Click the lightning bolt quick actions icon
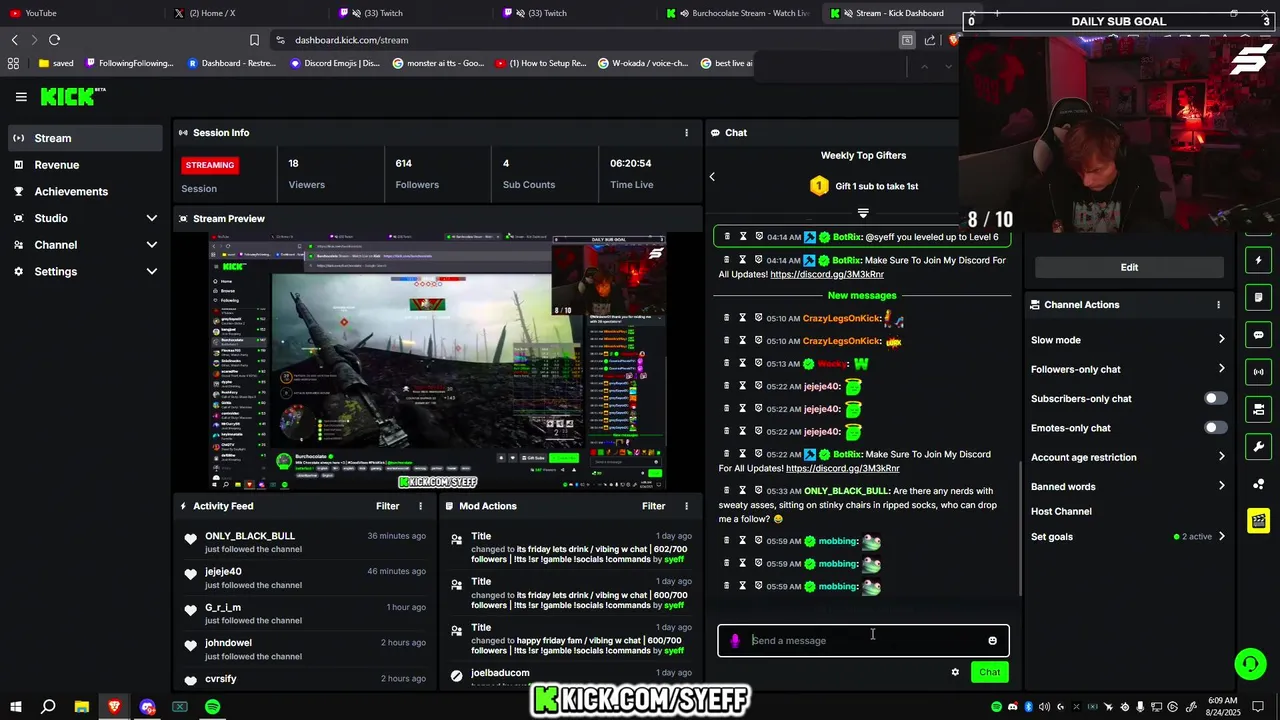1280x720 pixels. click(x=1259, y=260)
